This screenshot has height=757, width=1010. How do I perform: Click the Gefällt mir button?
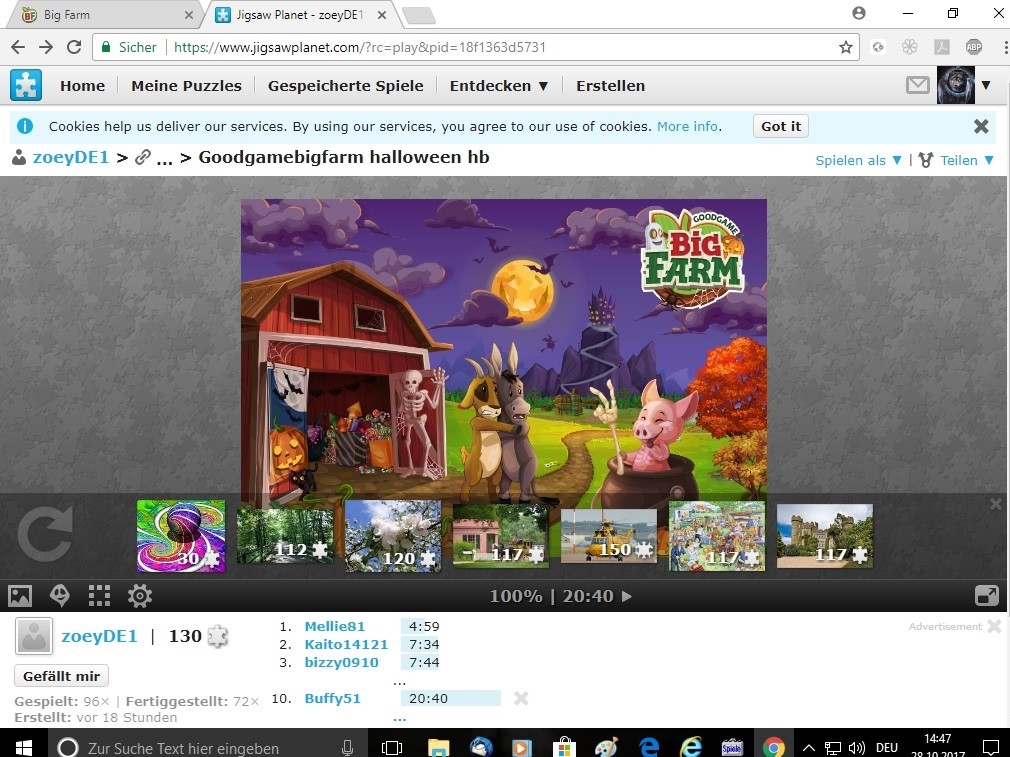coord(61,676)
